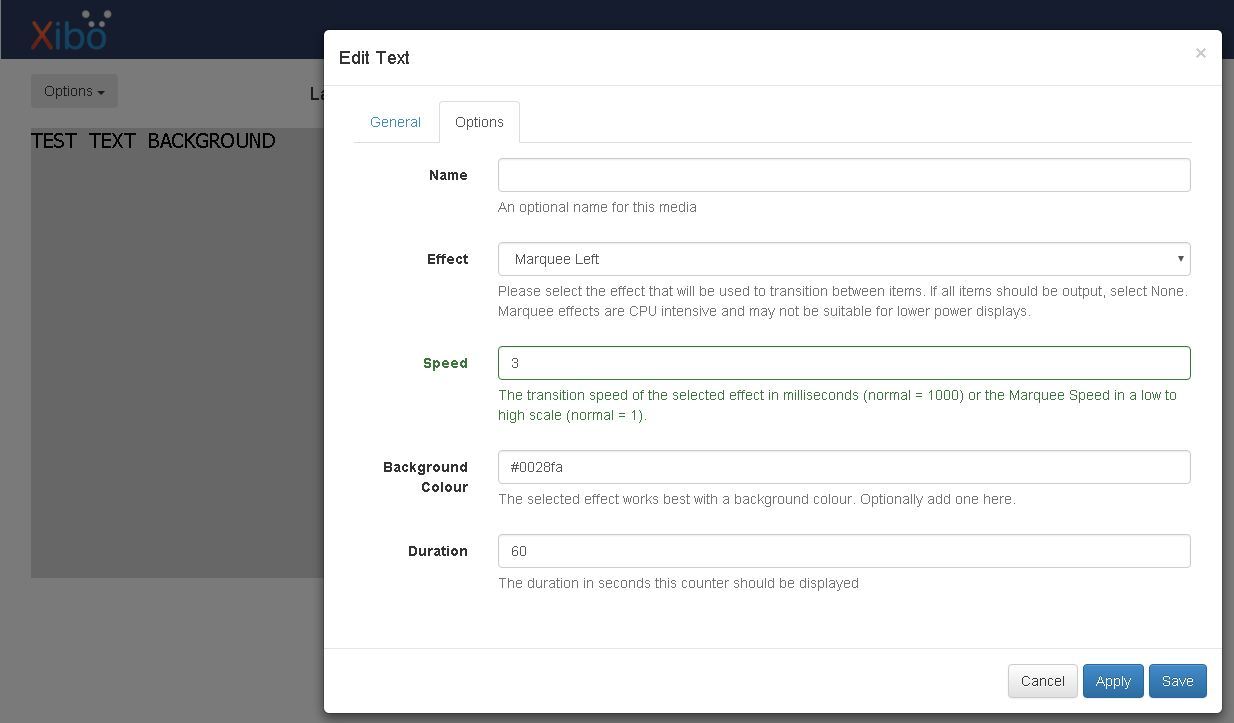Click the Name label
Viewport: 1234px width, 723px height.
click(448, 175)
